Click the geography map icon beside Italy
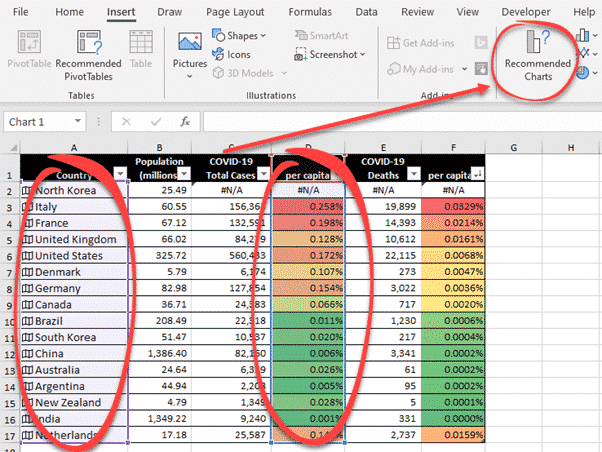Viewport: 602px width, 452px height. [x=27, y=207]
